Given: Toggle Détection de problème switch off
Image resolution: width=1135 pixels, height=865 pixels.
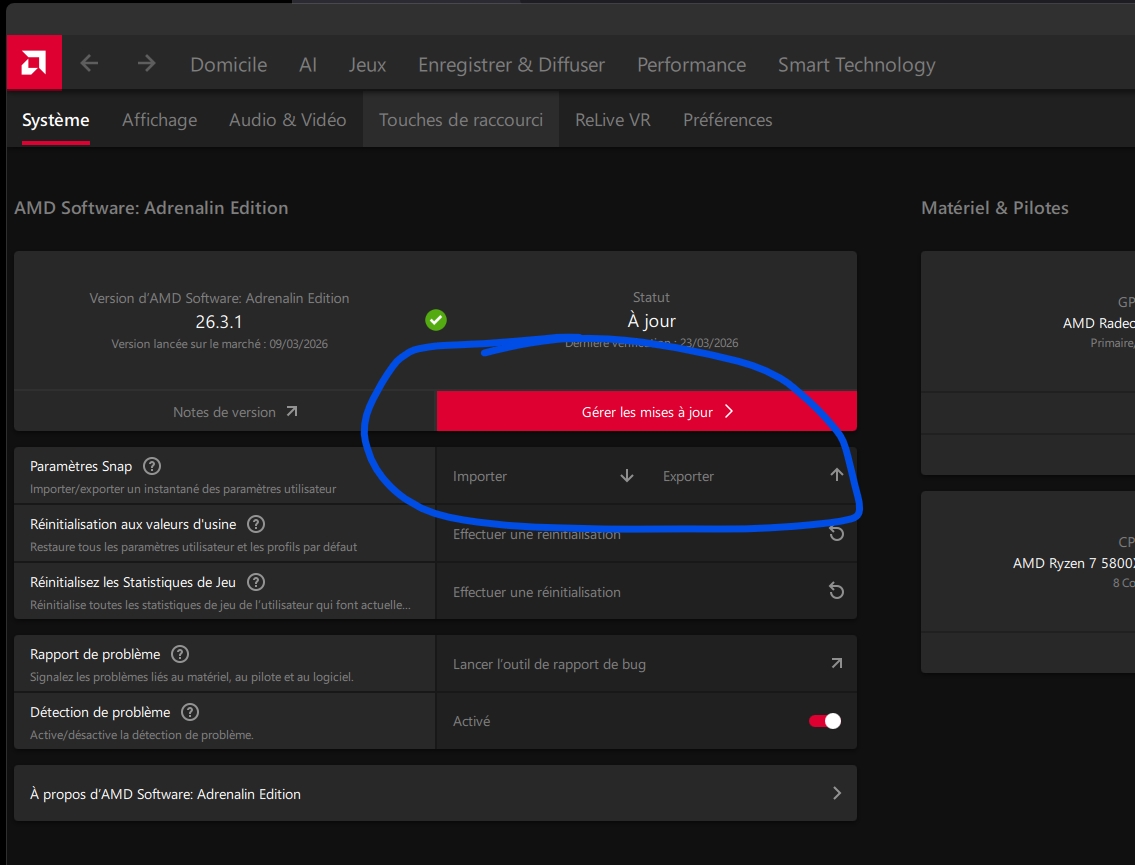Looking at the screenshot, I should tap(824, 721).
